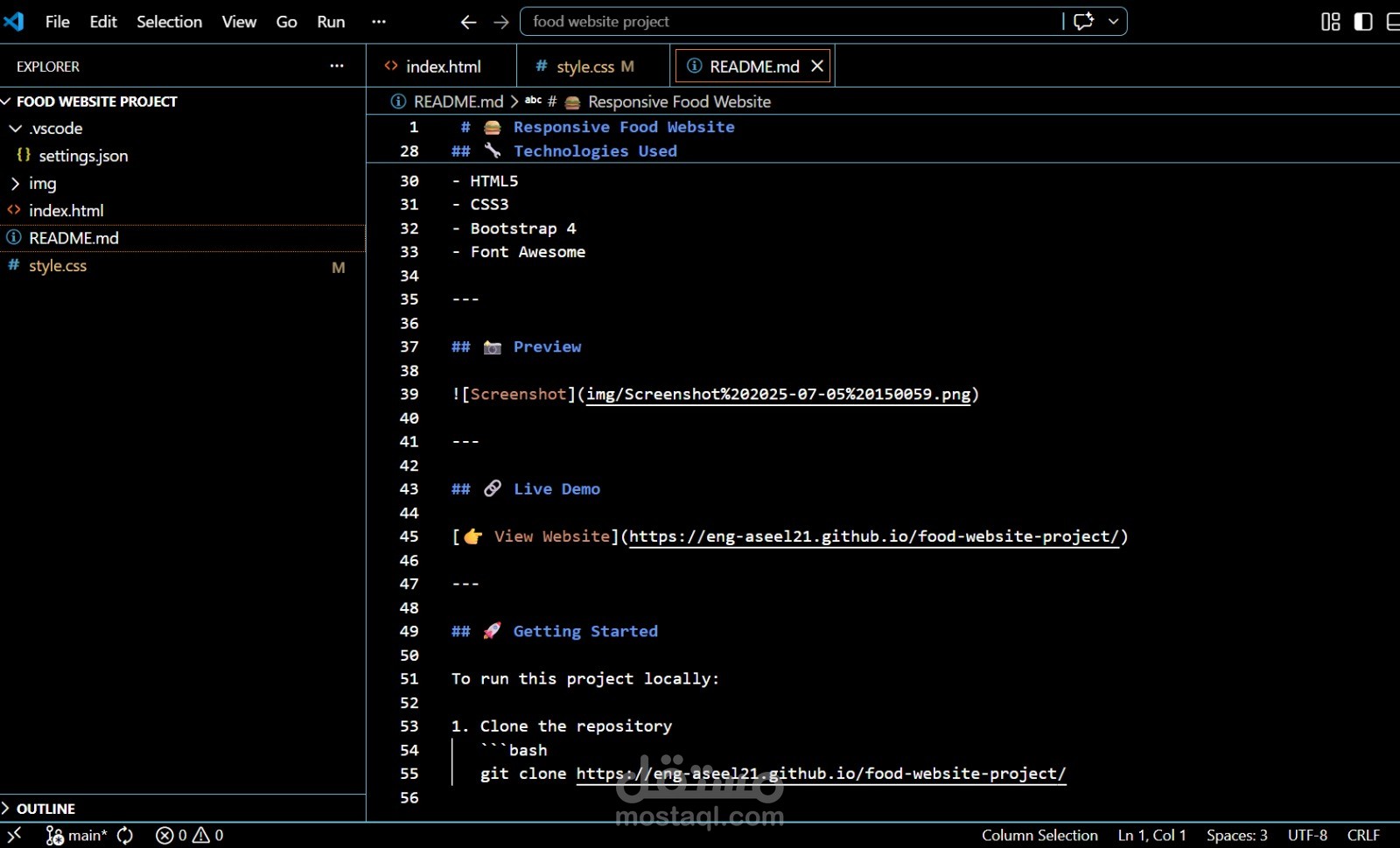Open the Copilot chat icon

1083,22
